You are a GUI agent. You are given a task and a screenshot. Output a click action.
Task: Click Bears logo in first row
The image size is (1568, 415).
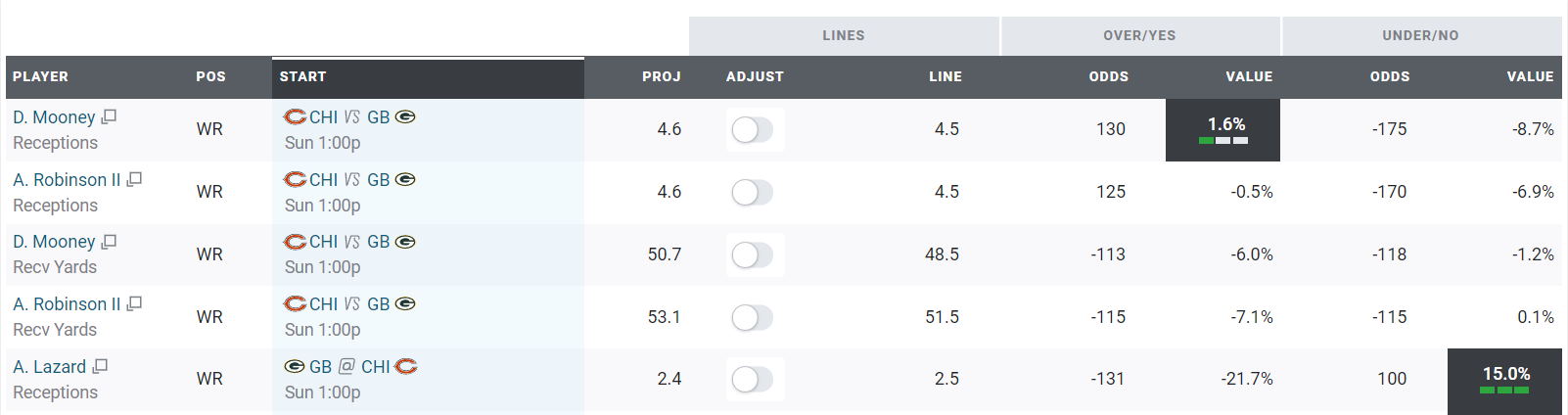click(x=295, y=116)
